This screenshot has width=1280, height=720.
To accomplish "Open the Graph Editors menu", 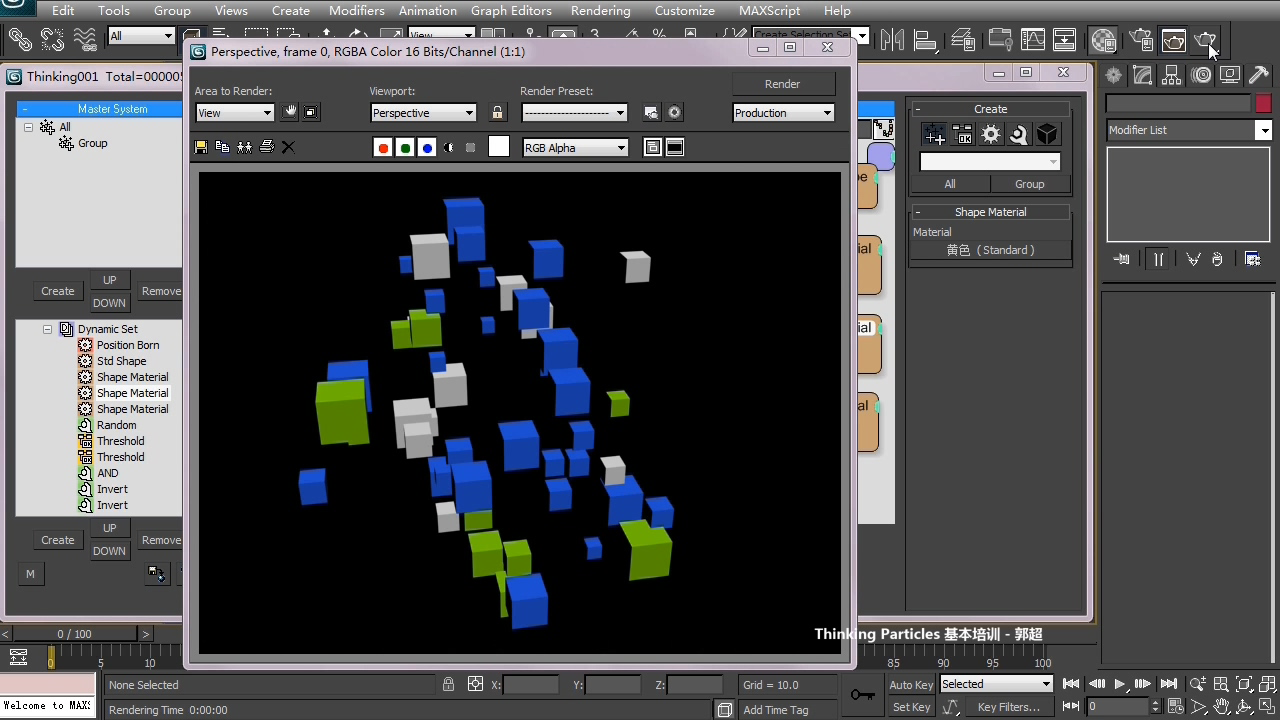I will tap(511, 10).
